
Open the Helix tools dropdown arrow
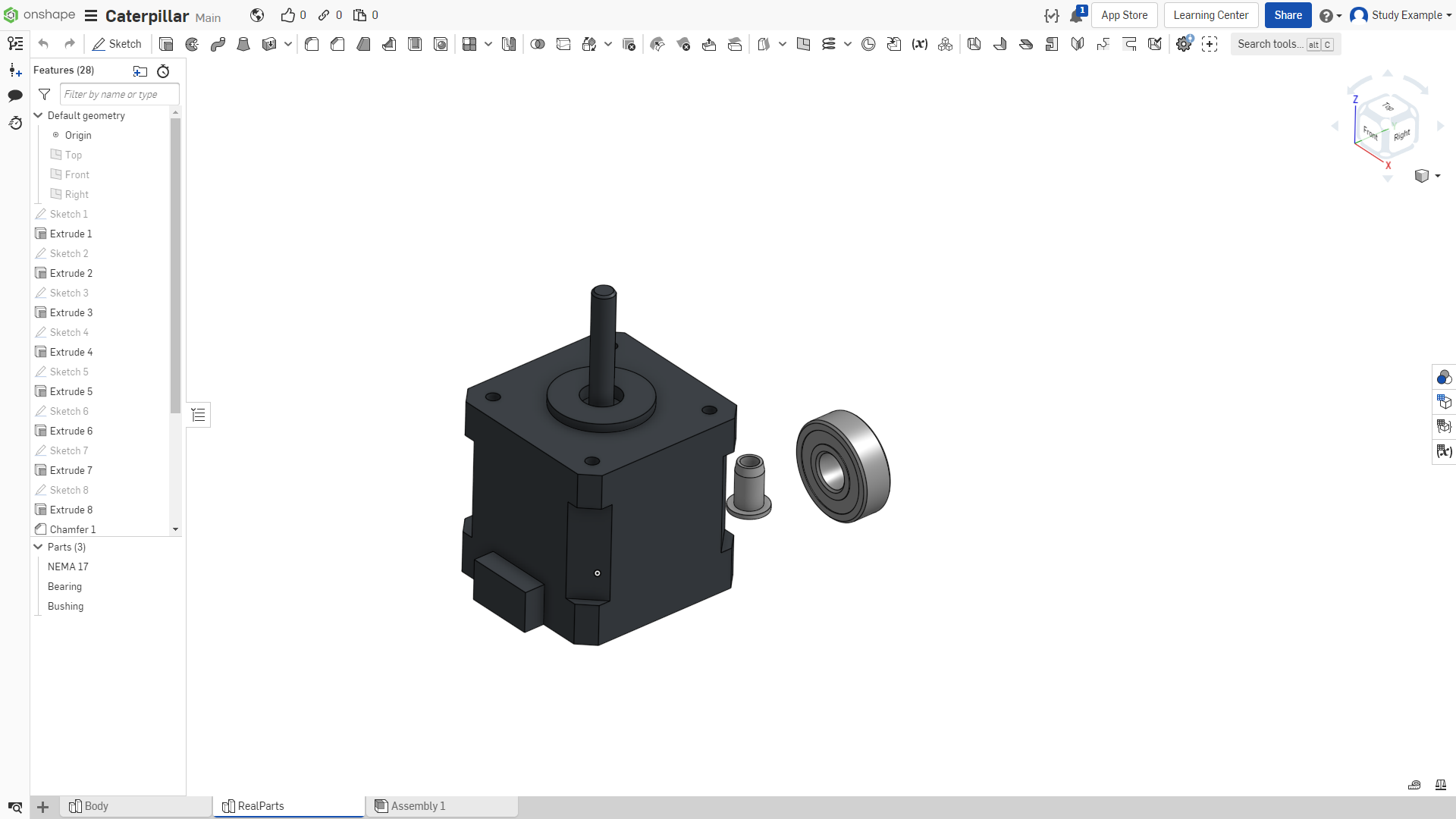[x=848, y=44]
